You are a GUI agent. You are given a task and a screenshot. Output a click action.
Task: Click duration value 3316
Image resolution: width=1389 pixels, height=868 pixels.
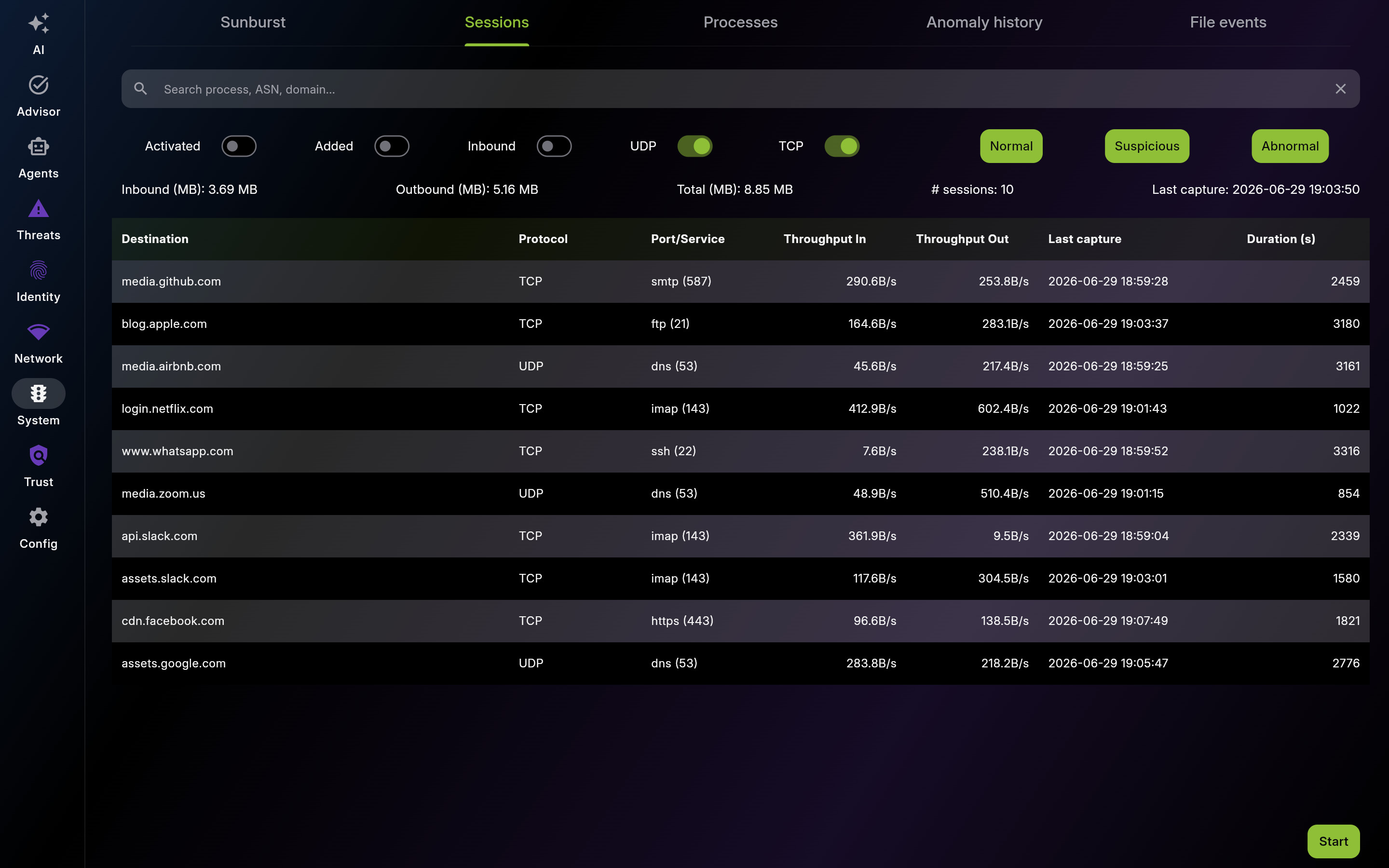click(1346, 451)
